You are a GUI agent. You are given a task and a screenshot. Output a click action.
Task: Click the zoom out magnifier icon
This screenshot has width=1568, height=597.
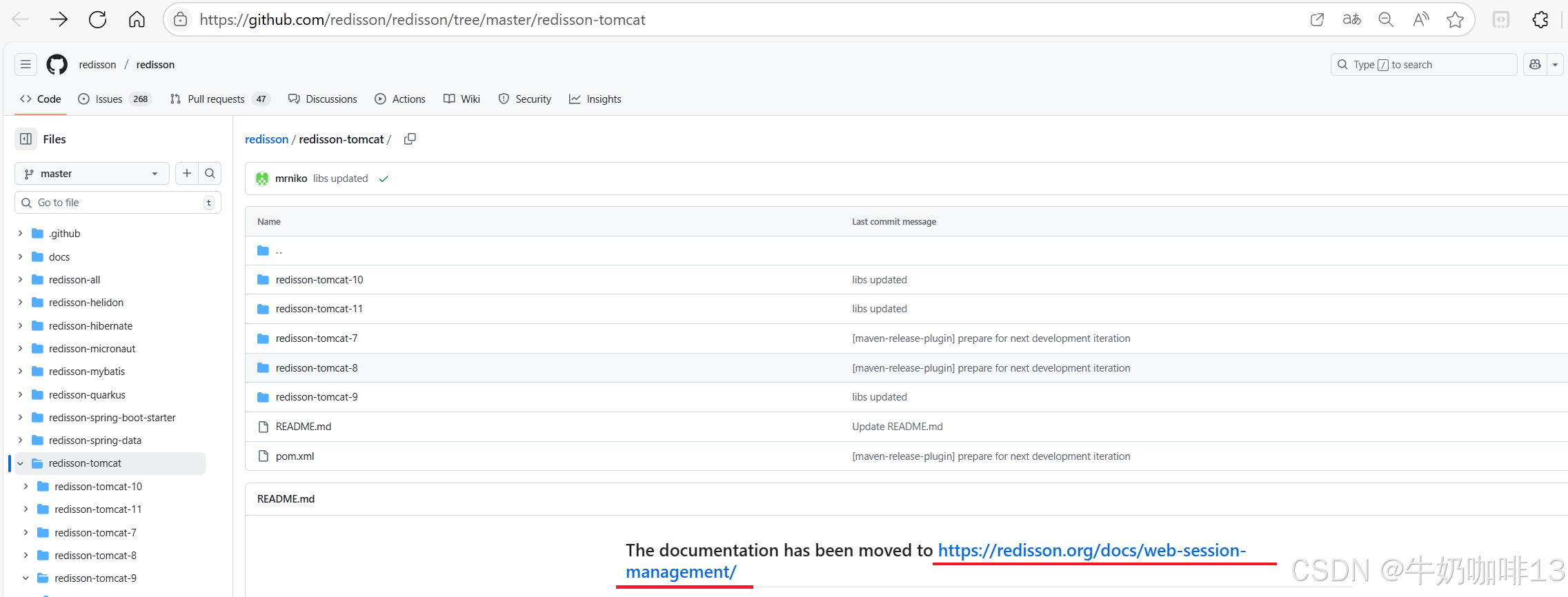(x=1386, y=19)
